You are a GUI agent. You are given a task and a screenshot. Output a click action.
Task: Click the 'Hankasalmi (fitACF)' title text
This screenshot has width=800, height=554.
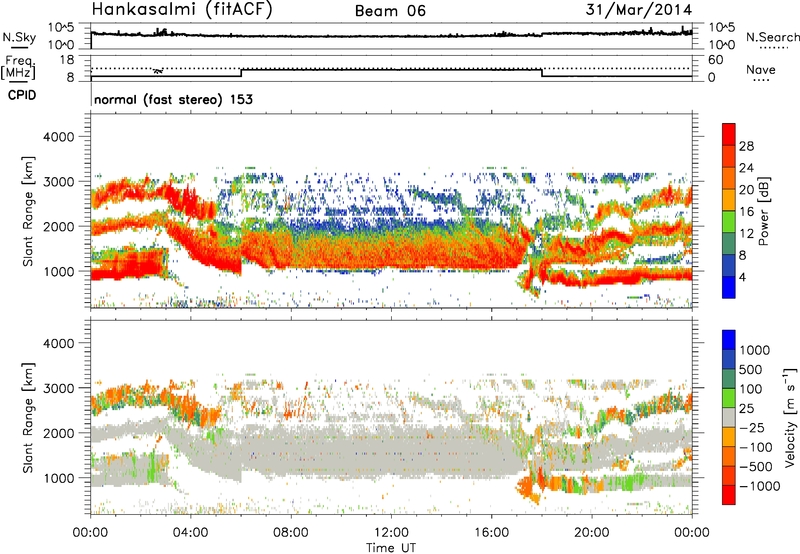pos(182,10)
